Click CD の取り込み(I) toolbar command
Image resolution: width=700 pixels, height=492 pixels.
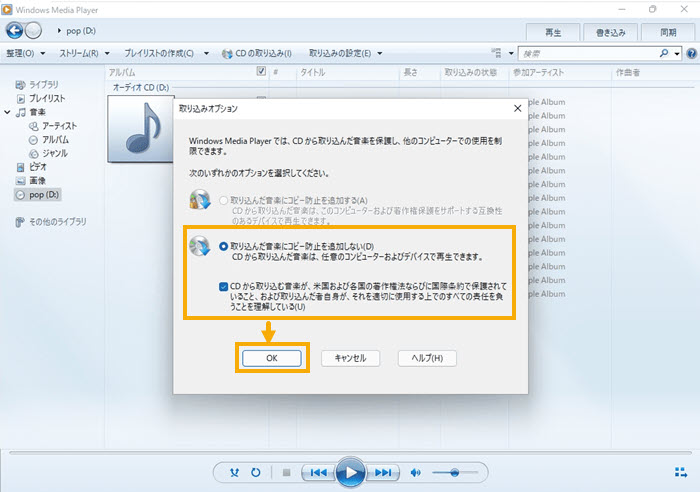(257, 54)
